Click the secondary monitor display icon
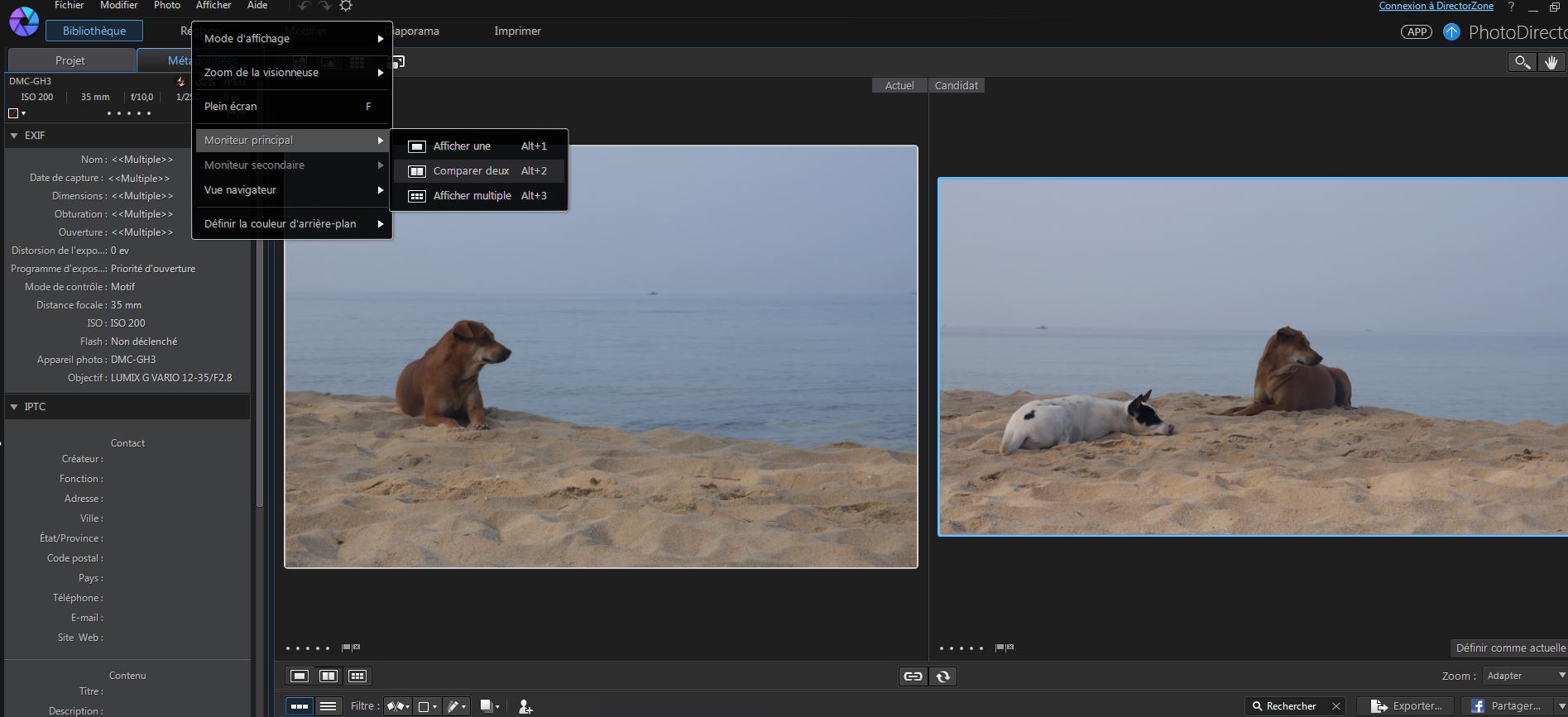Image resolution: width=1568 pixels, height=717 pixels. tap(398, 62)
